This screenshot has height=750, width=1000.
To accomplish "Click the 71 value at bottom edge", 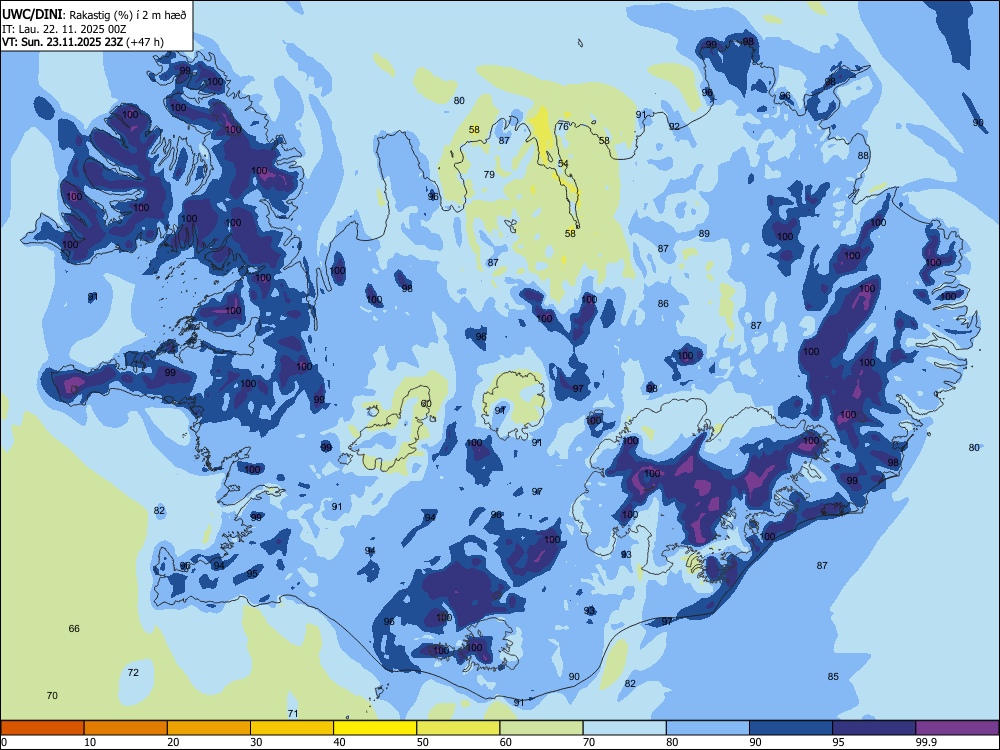I will (x=293, y=714).
